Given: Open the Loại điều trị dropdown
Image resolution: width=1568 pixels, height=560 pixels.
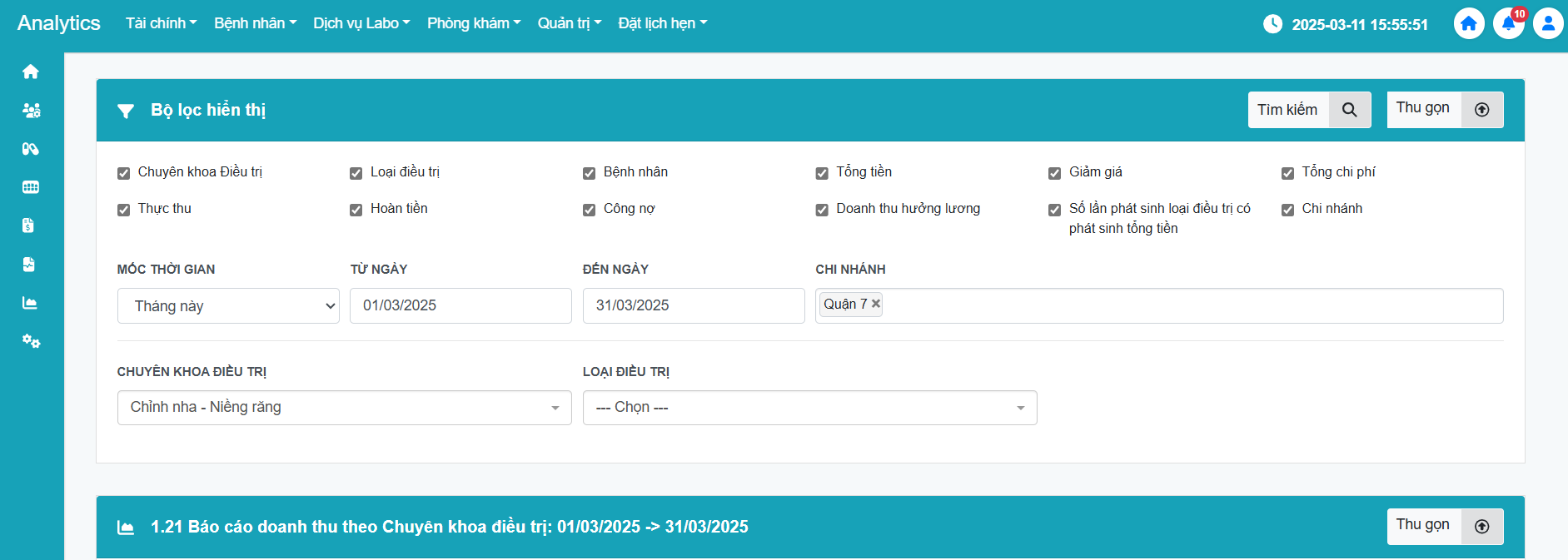Looking at the screenshot, I should tap(809, 408).
